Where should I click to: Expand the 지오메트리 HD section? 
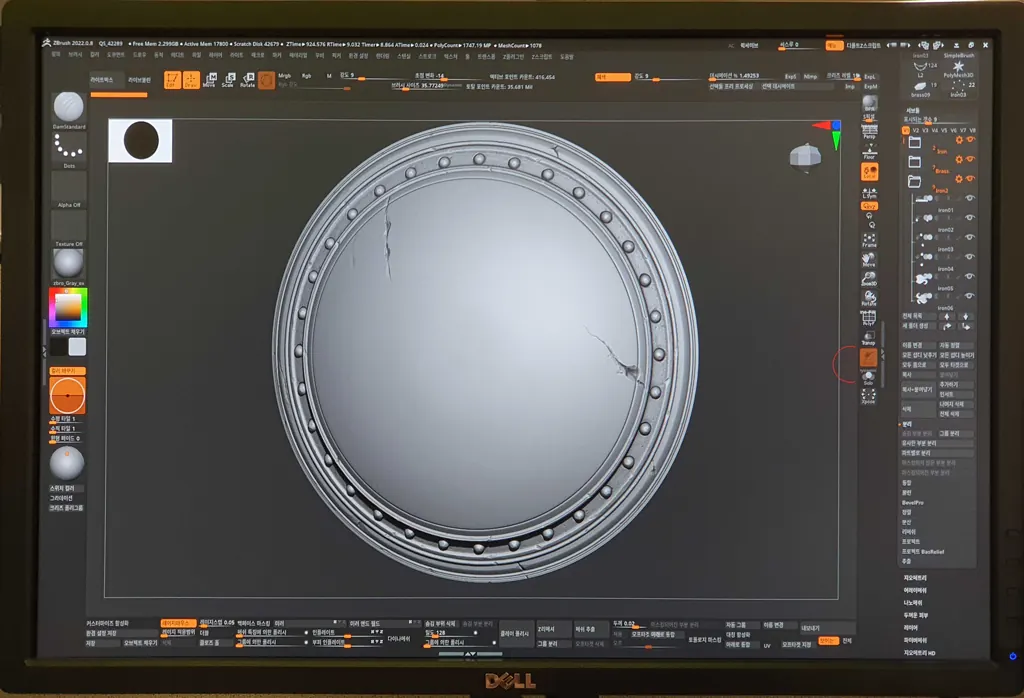click(920, 653)
